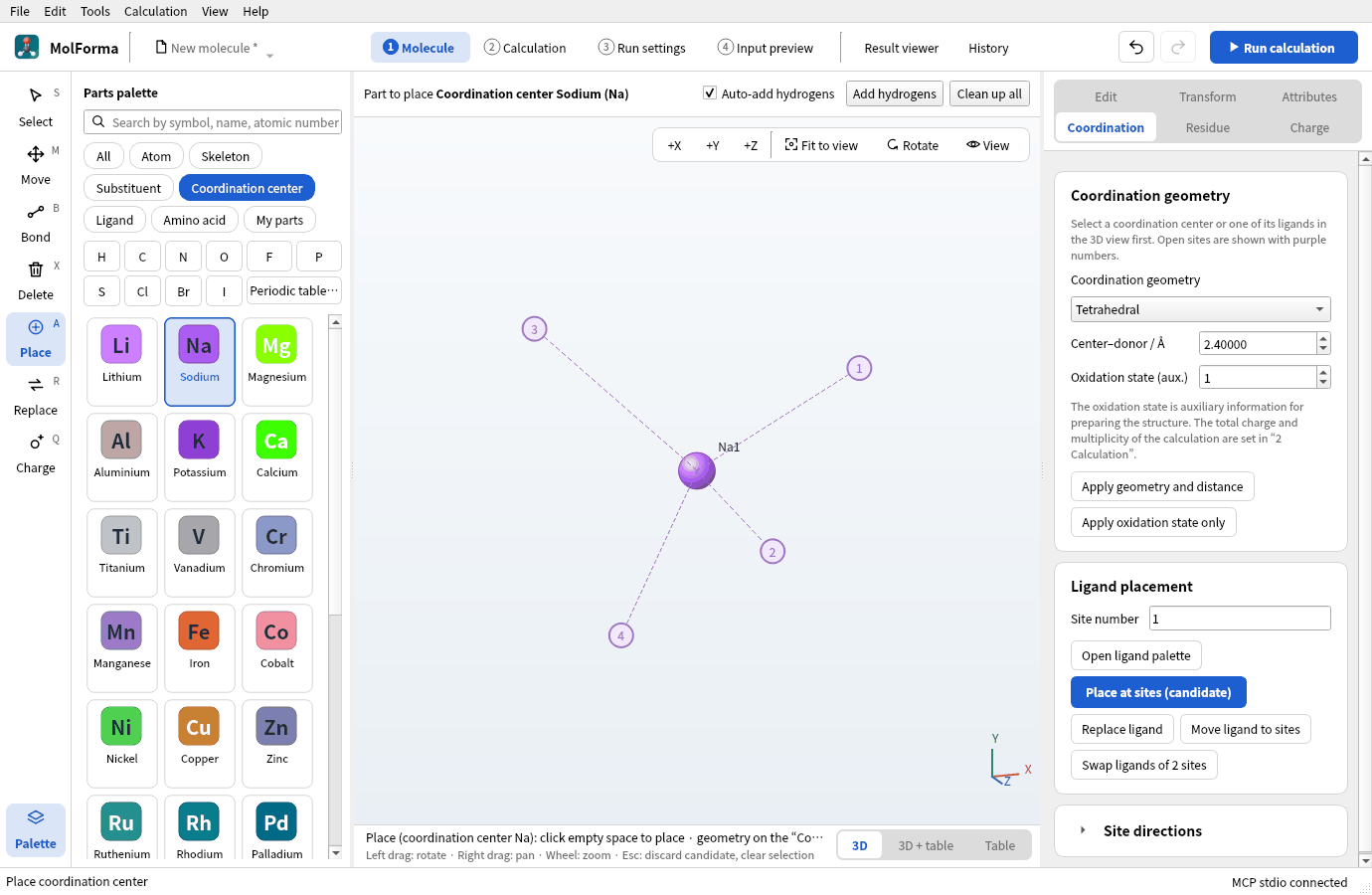Viewport: 1372px width, 895px height.
Task: Click Fit to view in viewport toolbar
Action: click(821, 145)
